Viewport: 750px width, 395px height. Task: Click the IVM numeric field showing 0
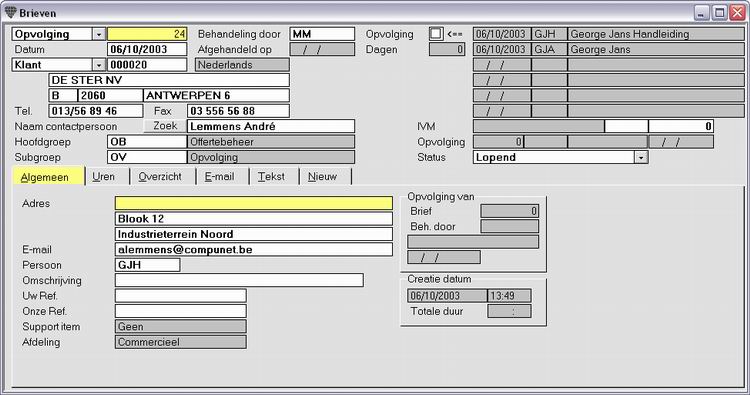coord(681,126)
